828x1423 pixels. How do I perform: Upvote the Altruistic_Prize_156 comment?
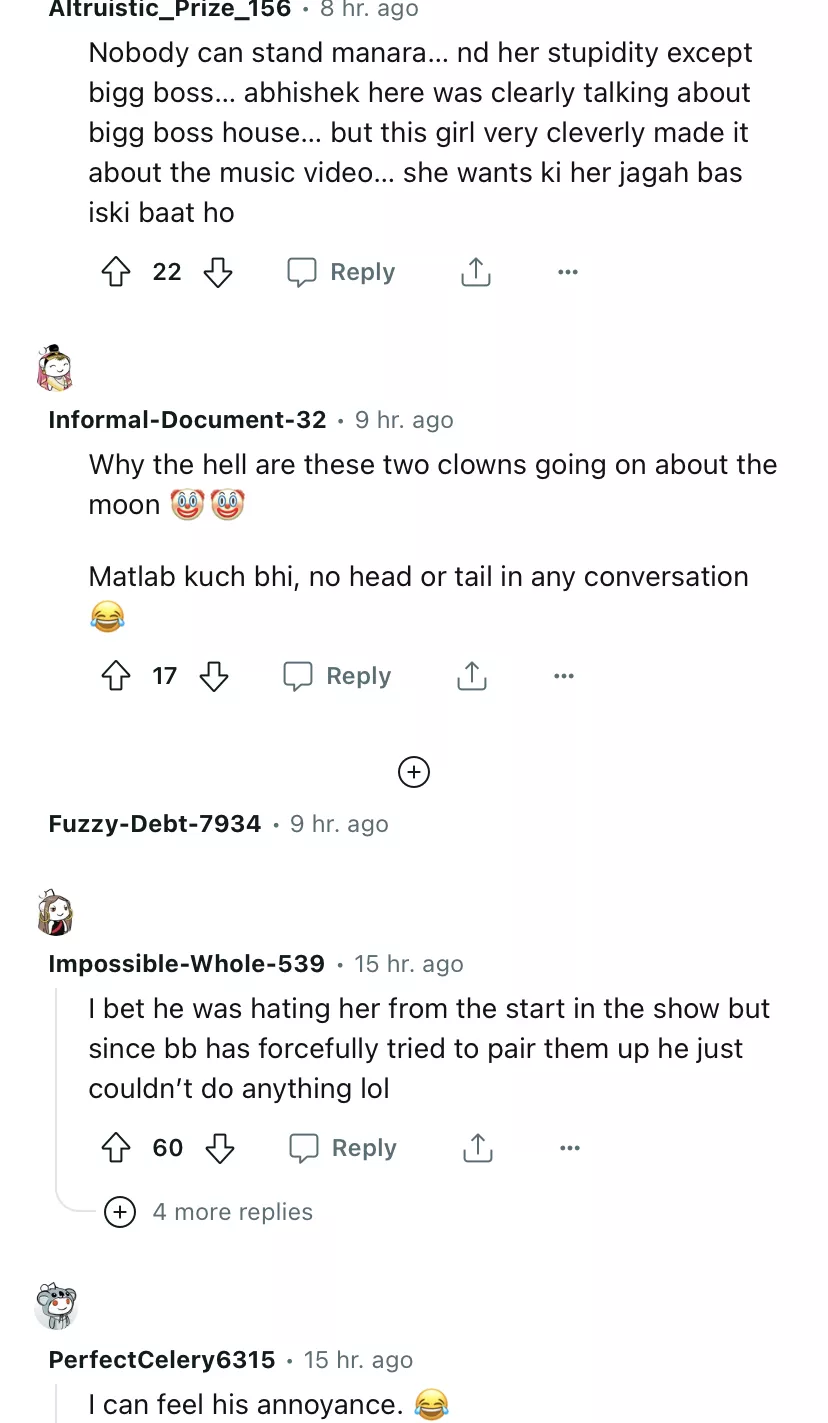[x=117, y=272]
